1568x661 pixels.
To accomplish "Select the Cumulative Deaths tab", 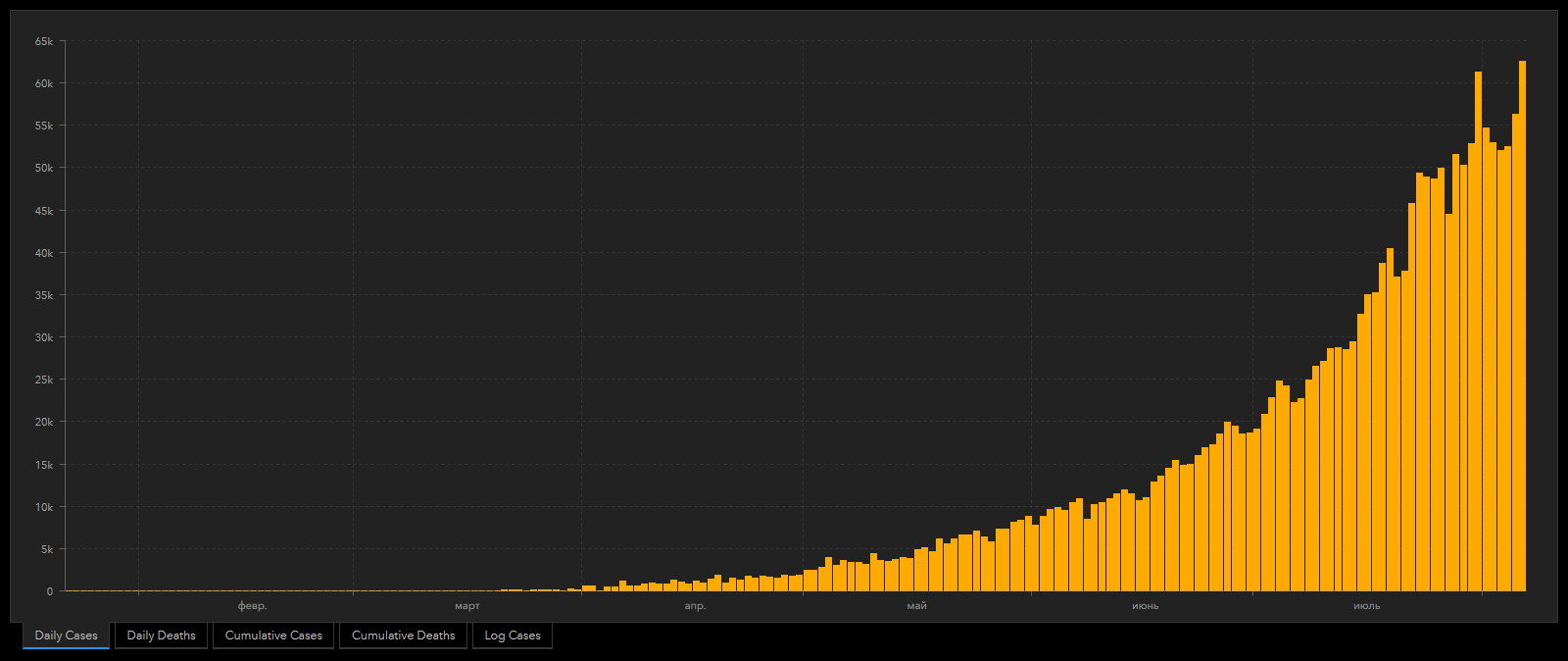I will pyautogui.click(x=403, y=636).
